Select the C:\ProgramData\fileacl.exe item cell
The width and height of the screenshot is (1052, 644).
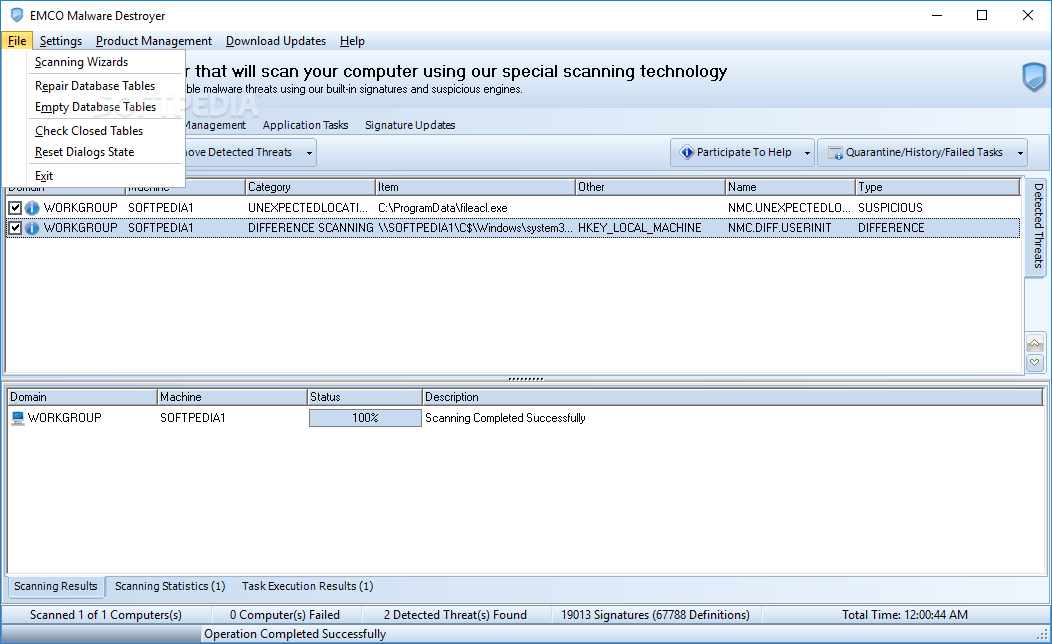443,208
